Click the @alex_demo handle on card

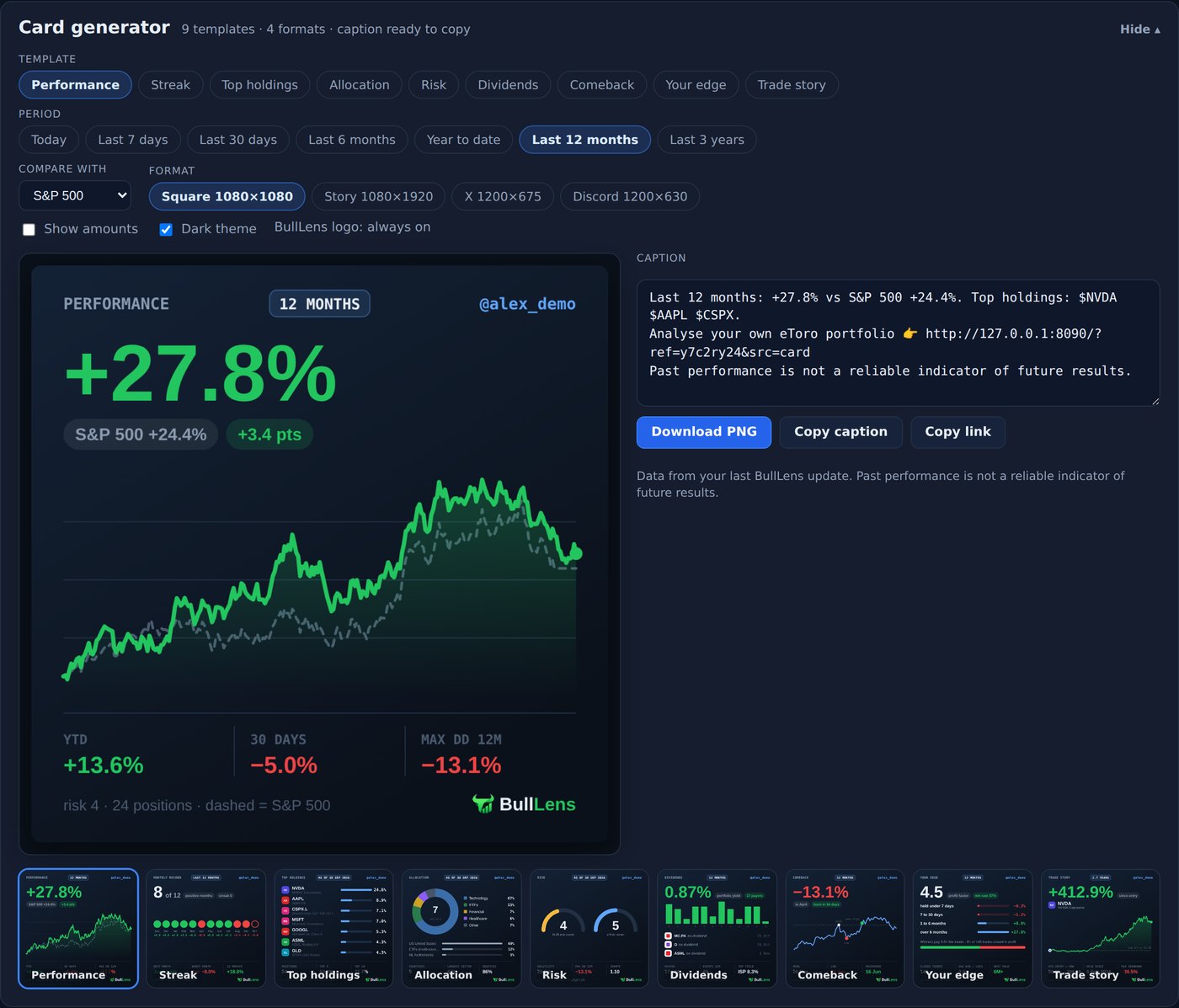coord(527,304)
